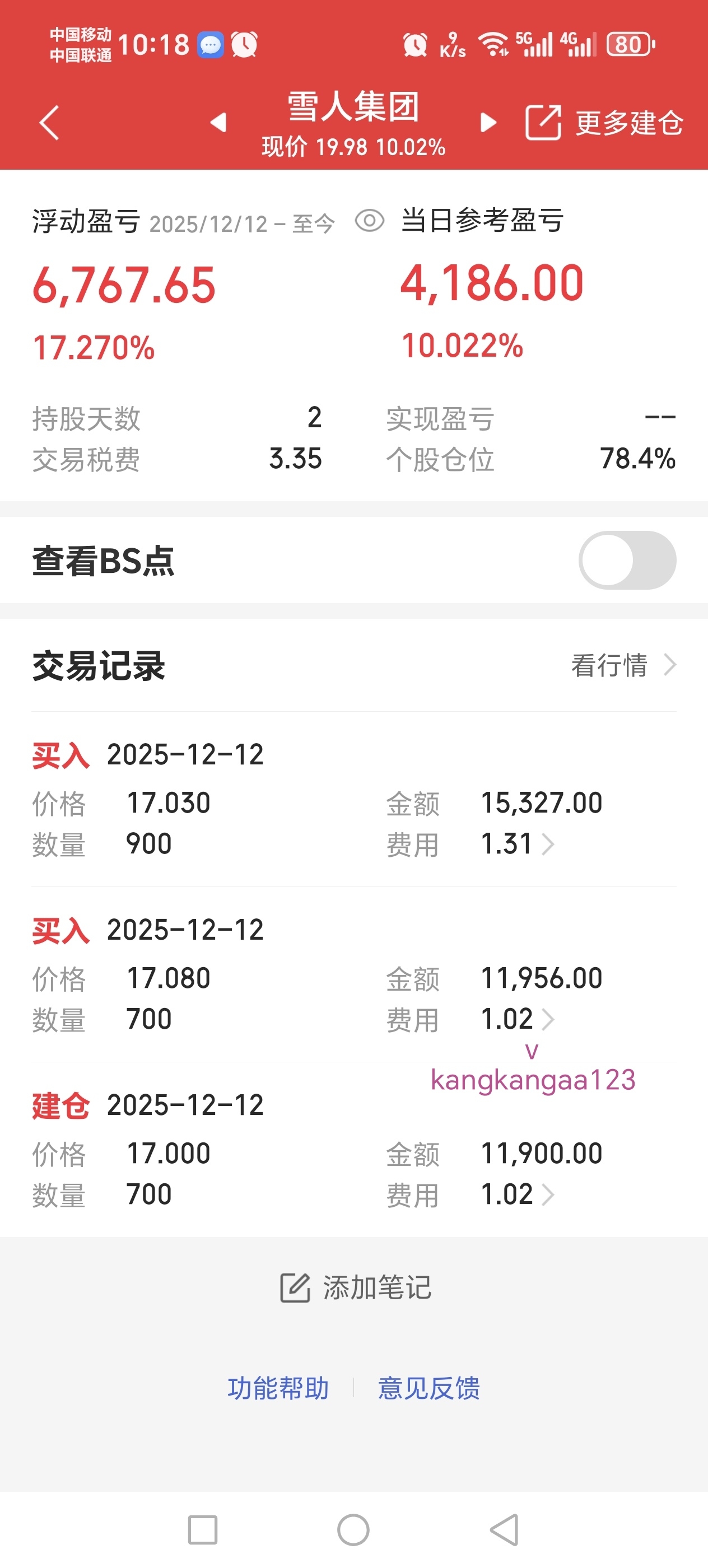Open the 功能帮助 link

[x=278, y=1388]
